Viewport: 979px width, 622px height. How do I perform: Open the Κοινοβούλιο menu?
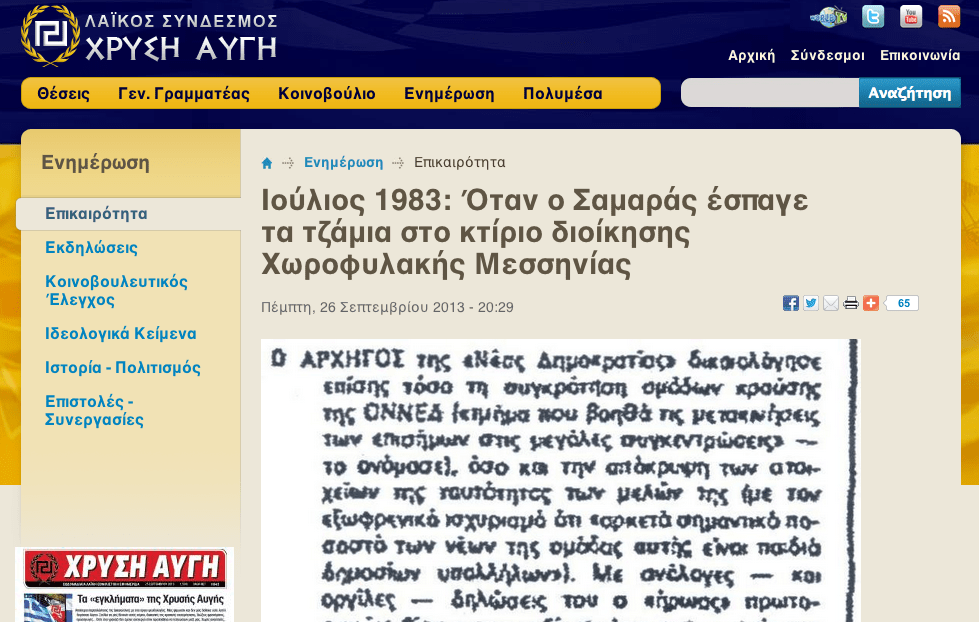(x=327, y=94)
